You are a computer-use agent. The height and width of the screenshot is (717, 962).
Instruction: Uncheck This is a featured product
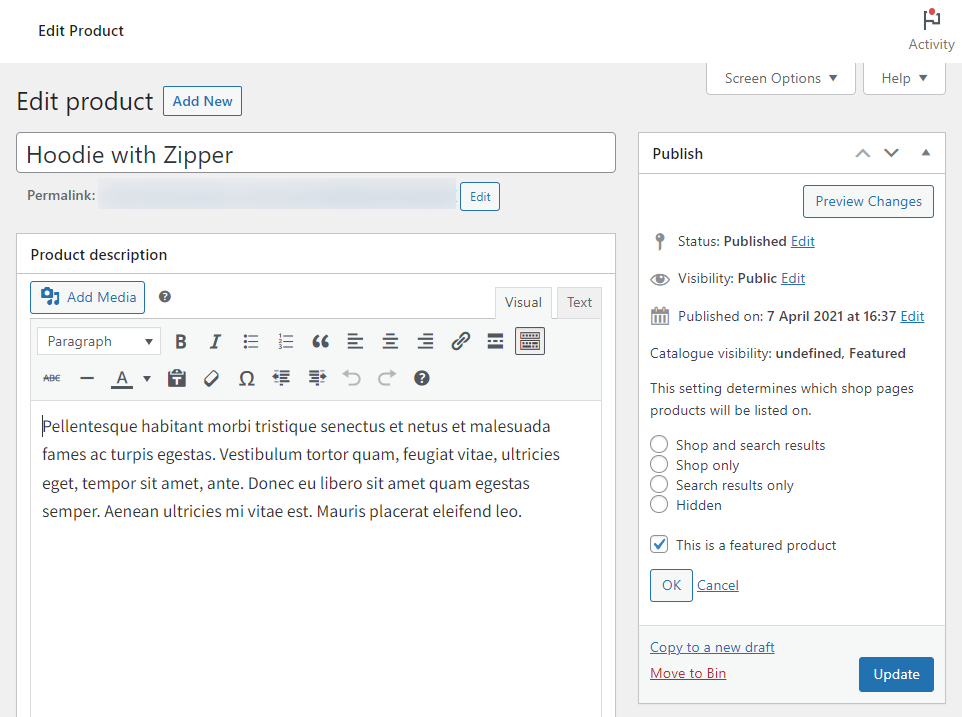point(658,544)
